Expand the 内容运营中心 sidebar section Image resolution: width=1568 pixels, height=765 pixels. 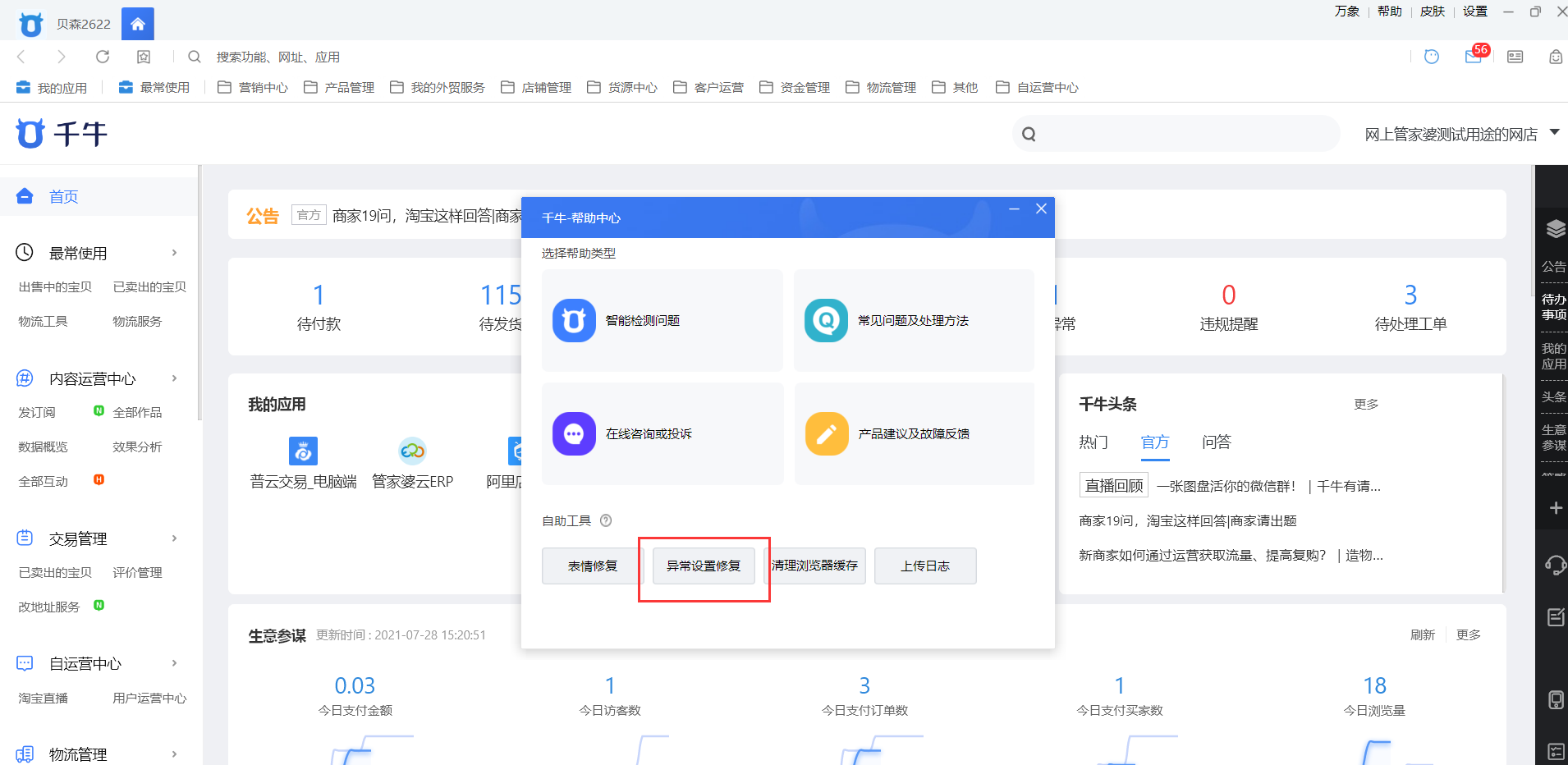pos(174,378)
